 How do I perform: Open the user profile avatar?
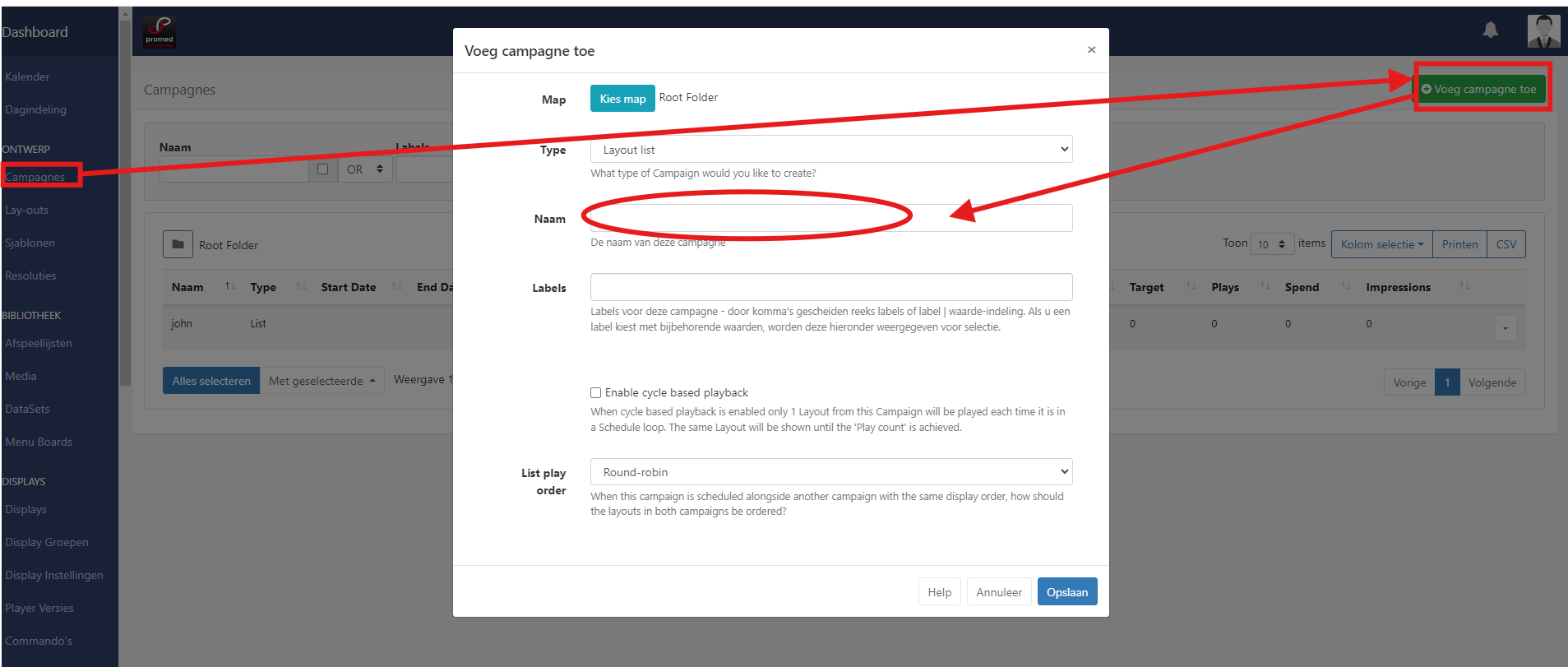1543,31
